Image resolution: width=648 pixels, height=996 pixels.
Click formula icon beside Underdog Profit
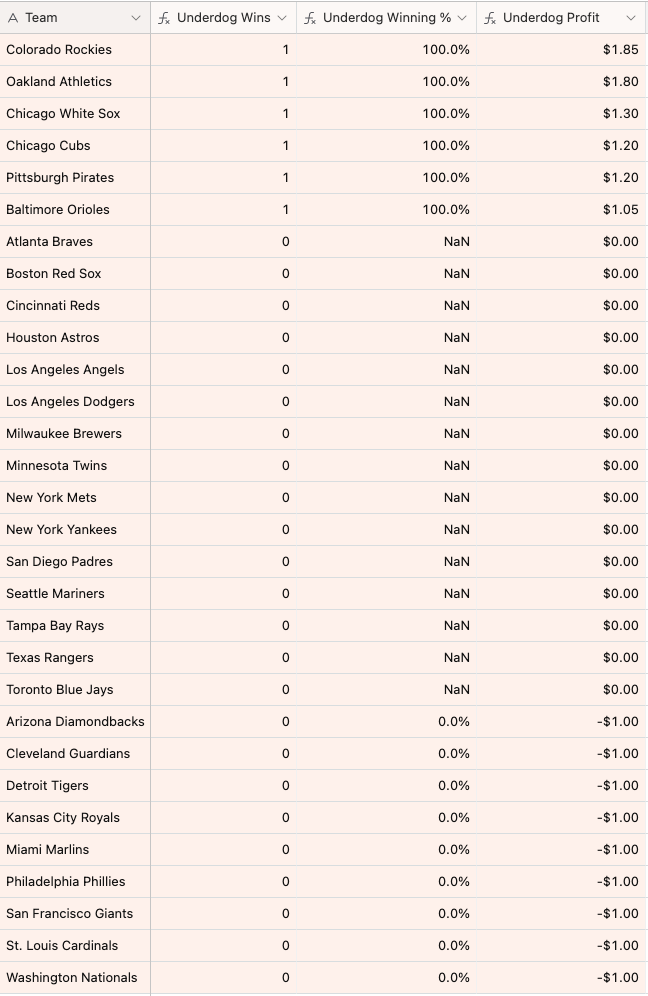(490, 18)
